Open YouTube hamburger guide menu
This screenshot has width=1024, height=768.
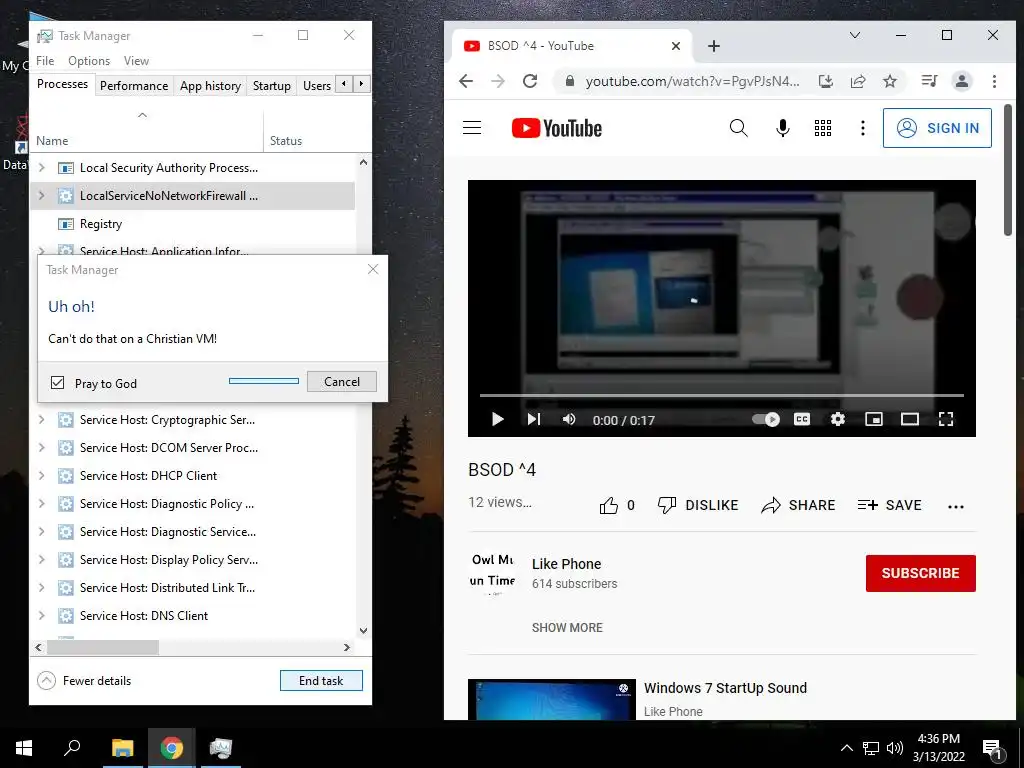[472, 128]
